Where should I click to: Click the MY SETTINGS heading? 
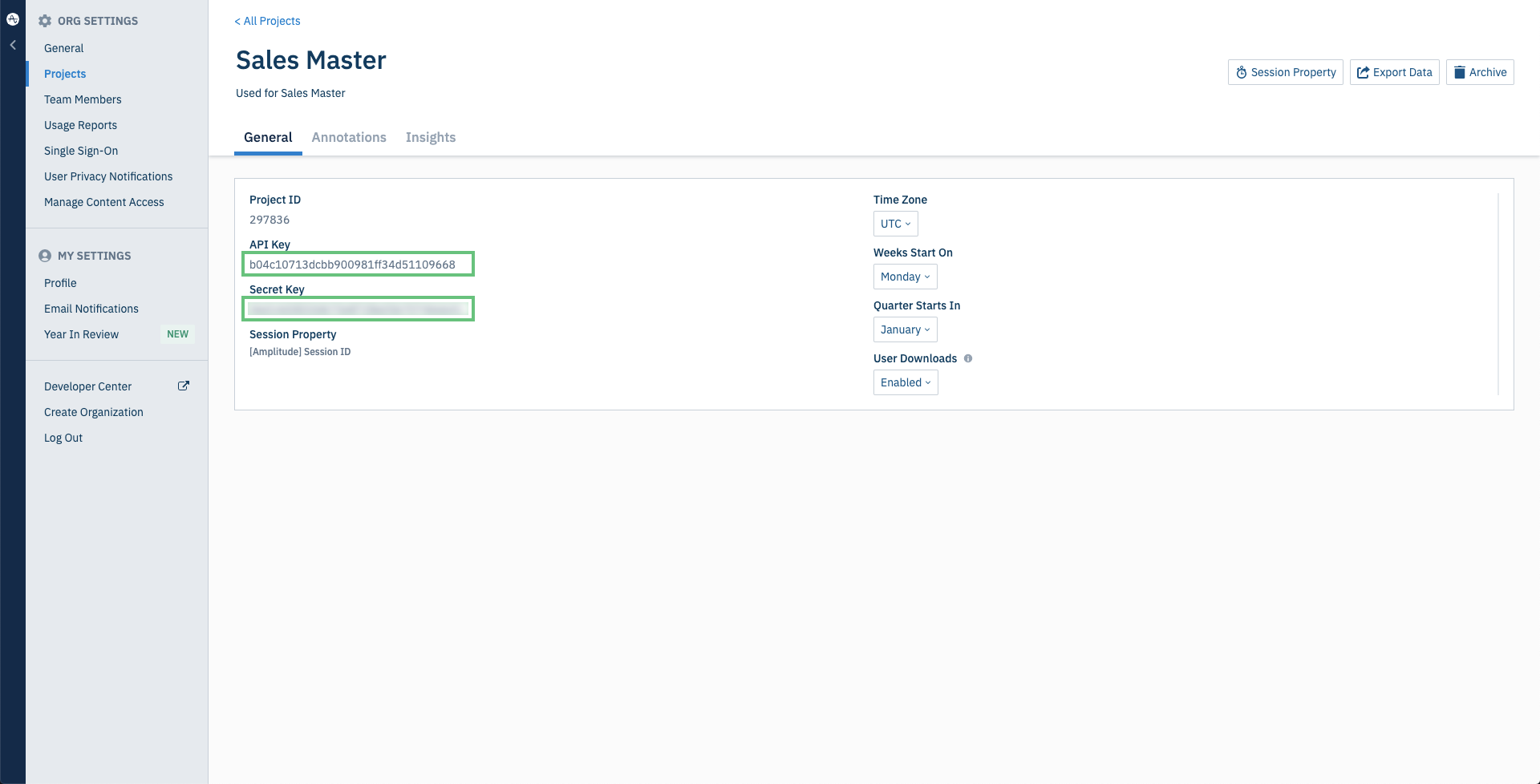pyautogui.click(x=95, y=256)
